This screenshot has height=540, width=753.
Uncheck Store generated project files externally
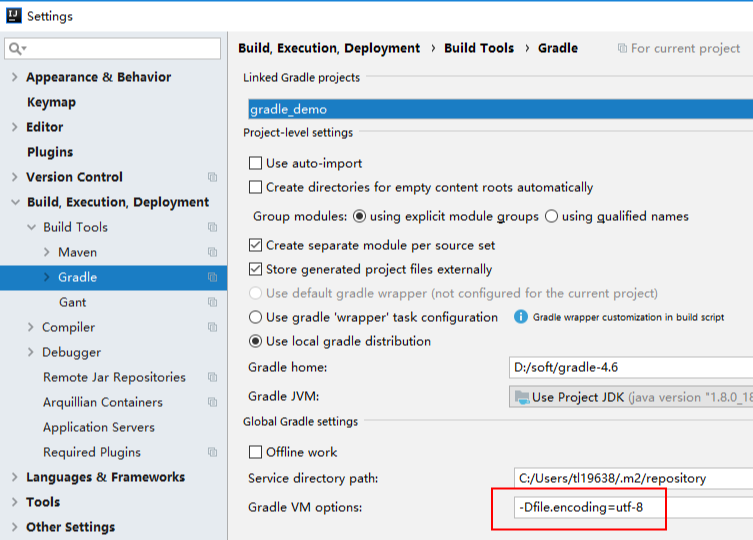tap(255, 269)
